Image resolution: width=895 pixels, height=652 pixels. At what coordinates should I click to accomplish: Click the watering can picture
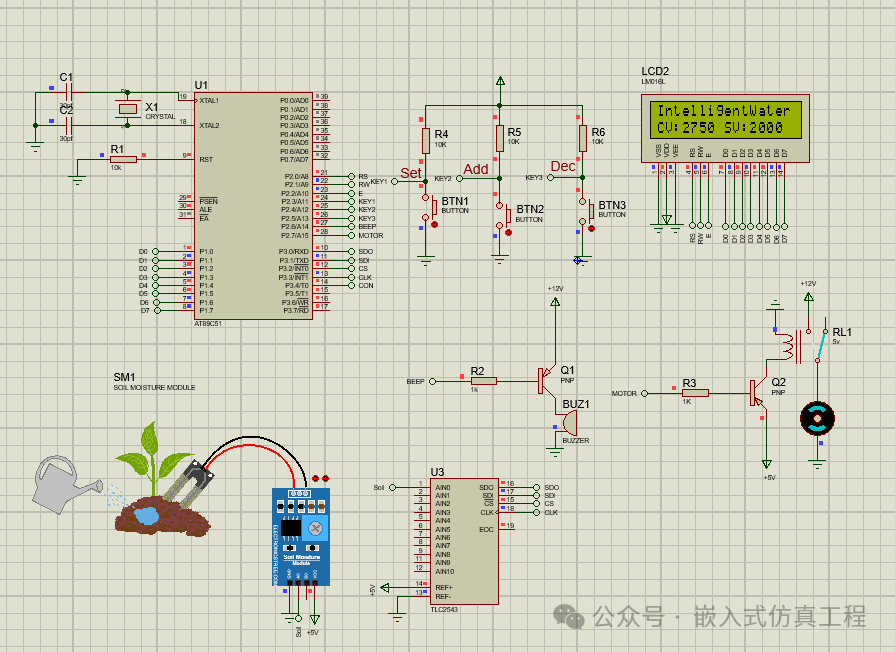point(62,482)
